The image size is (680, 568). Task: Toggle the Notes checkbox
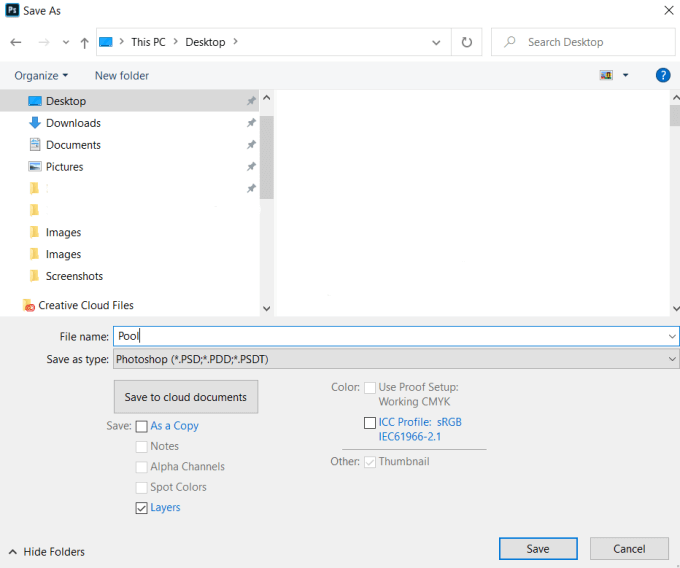click(141, 447)
